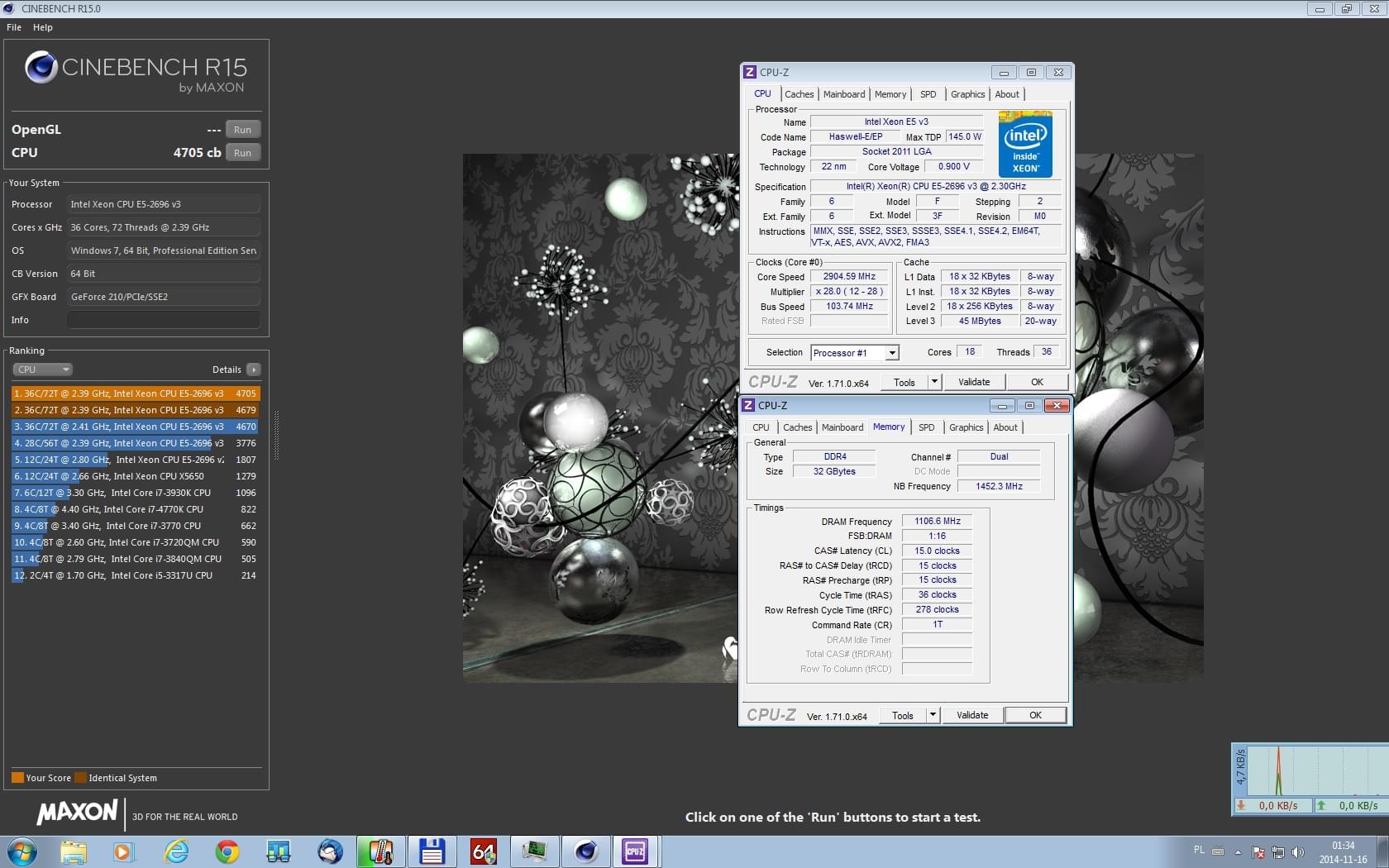Click the Cinebench taskbar icon

585,851
